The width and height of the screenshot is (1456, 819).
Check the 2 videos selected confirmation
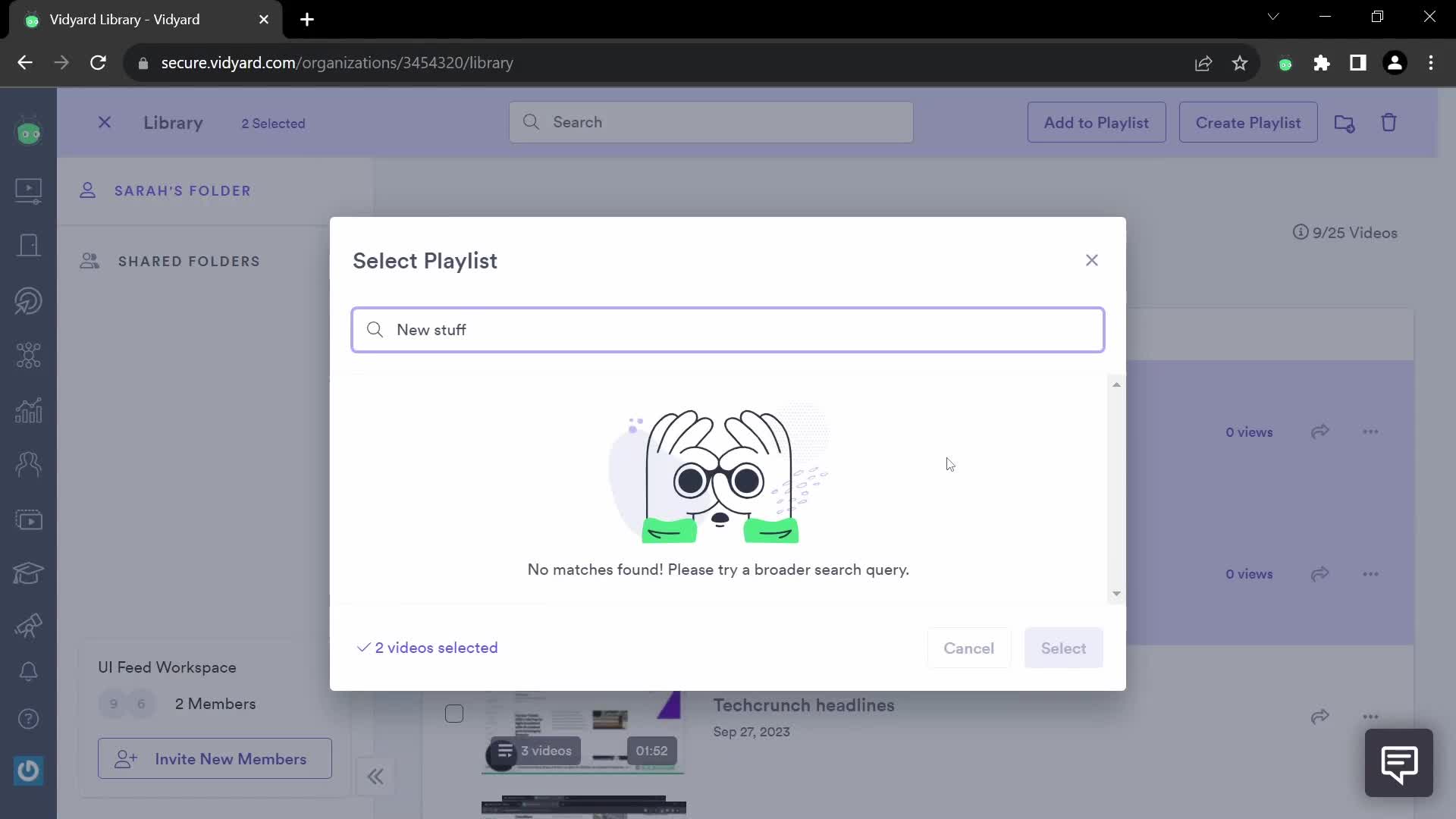click(x=427, y=648)
